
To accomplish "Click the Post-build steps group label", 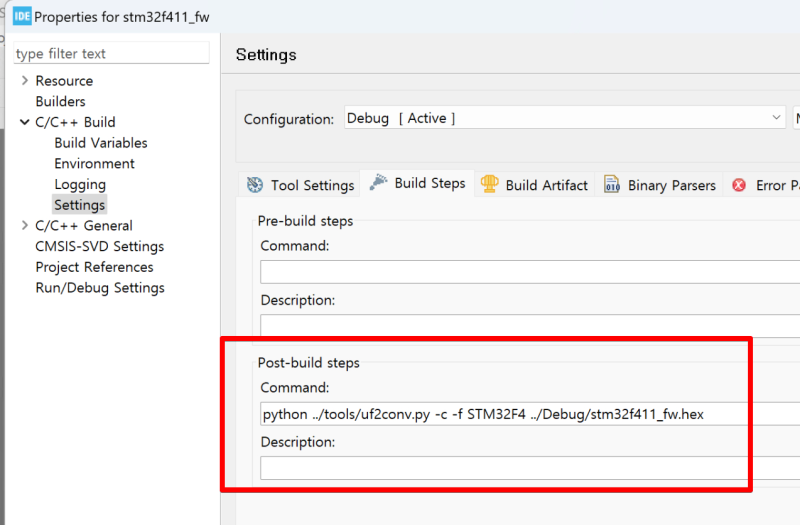I will (x=308, y=363).
